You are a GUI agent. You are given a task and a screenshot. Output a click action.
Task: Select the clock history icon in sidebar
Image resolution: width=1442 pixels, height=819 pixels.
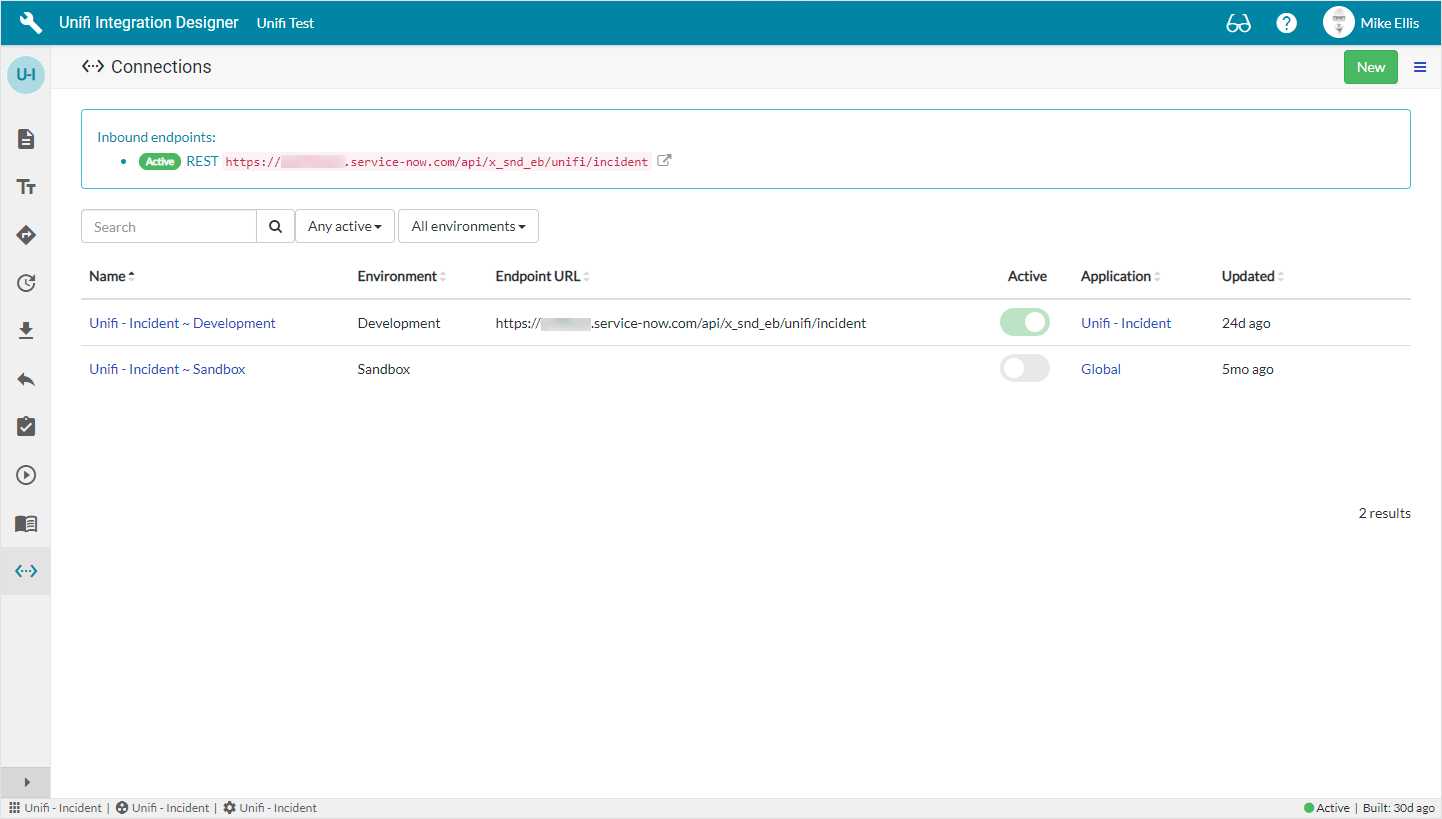(25, 283)
